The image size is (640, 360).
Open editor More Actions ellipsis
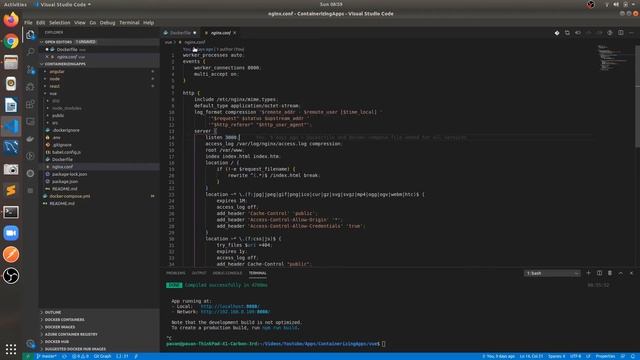[x=631, y=33]
